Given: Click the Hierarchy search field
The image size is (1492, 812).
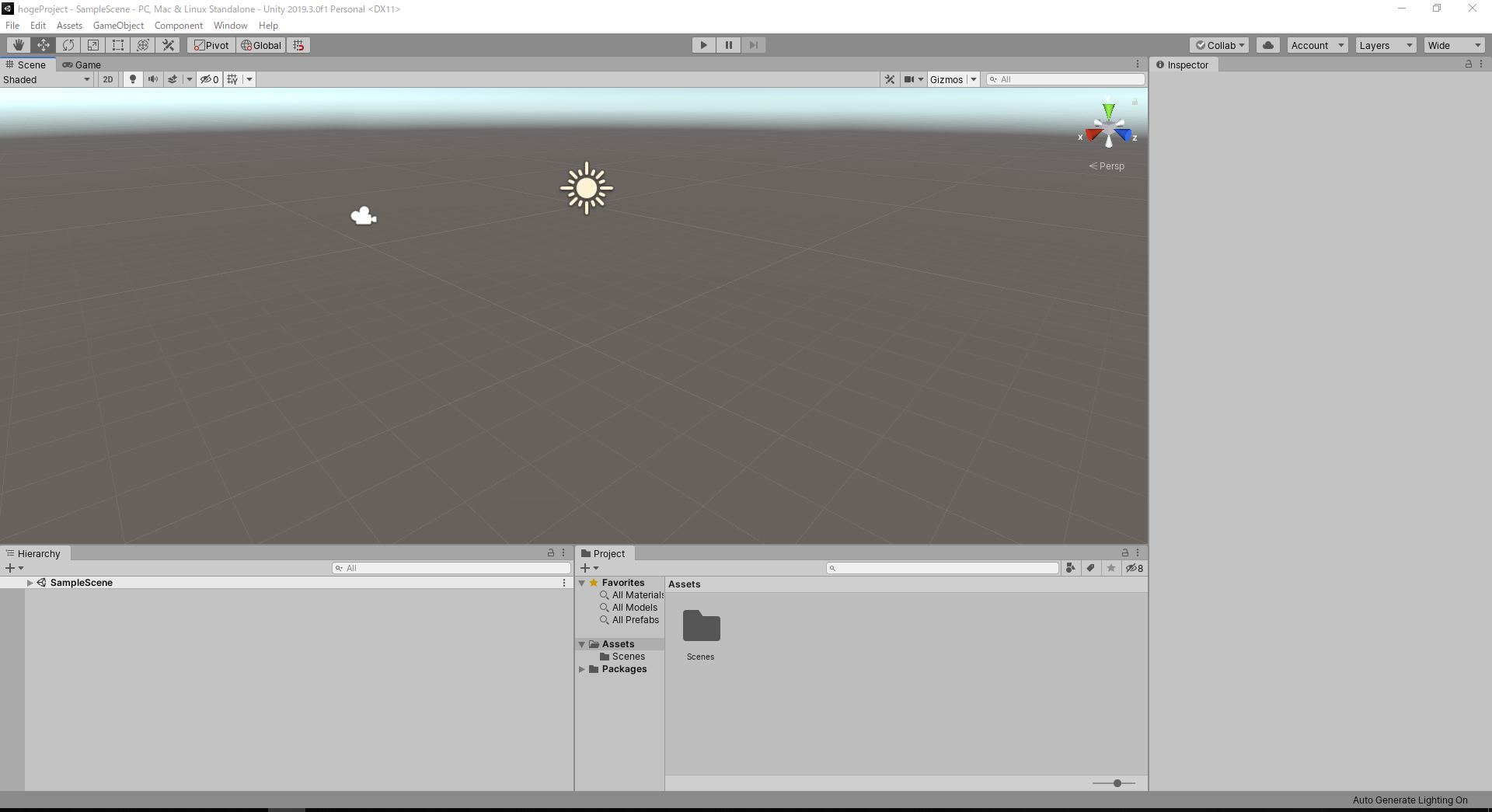Looking at the screenshot, I should click(x=451, y=568).
